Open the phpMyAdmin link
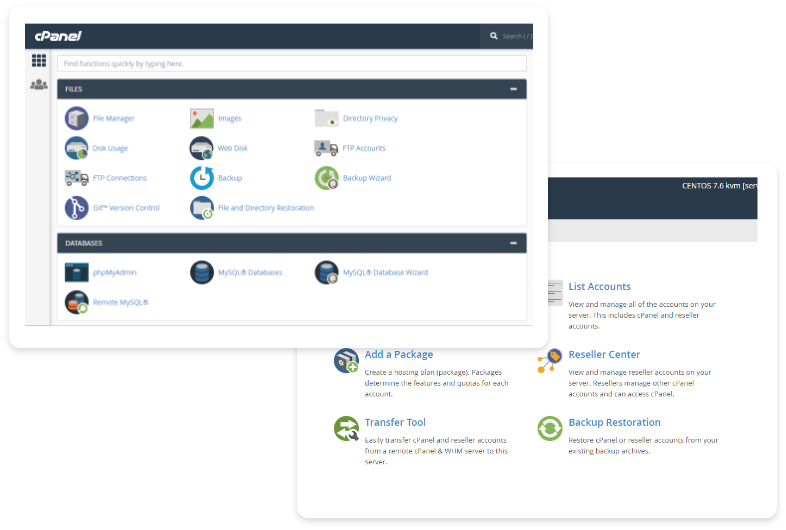 (x=115, y=272)
